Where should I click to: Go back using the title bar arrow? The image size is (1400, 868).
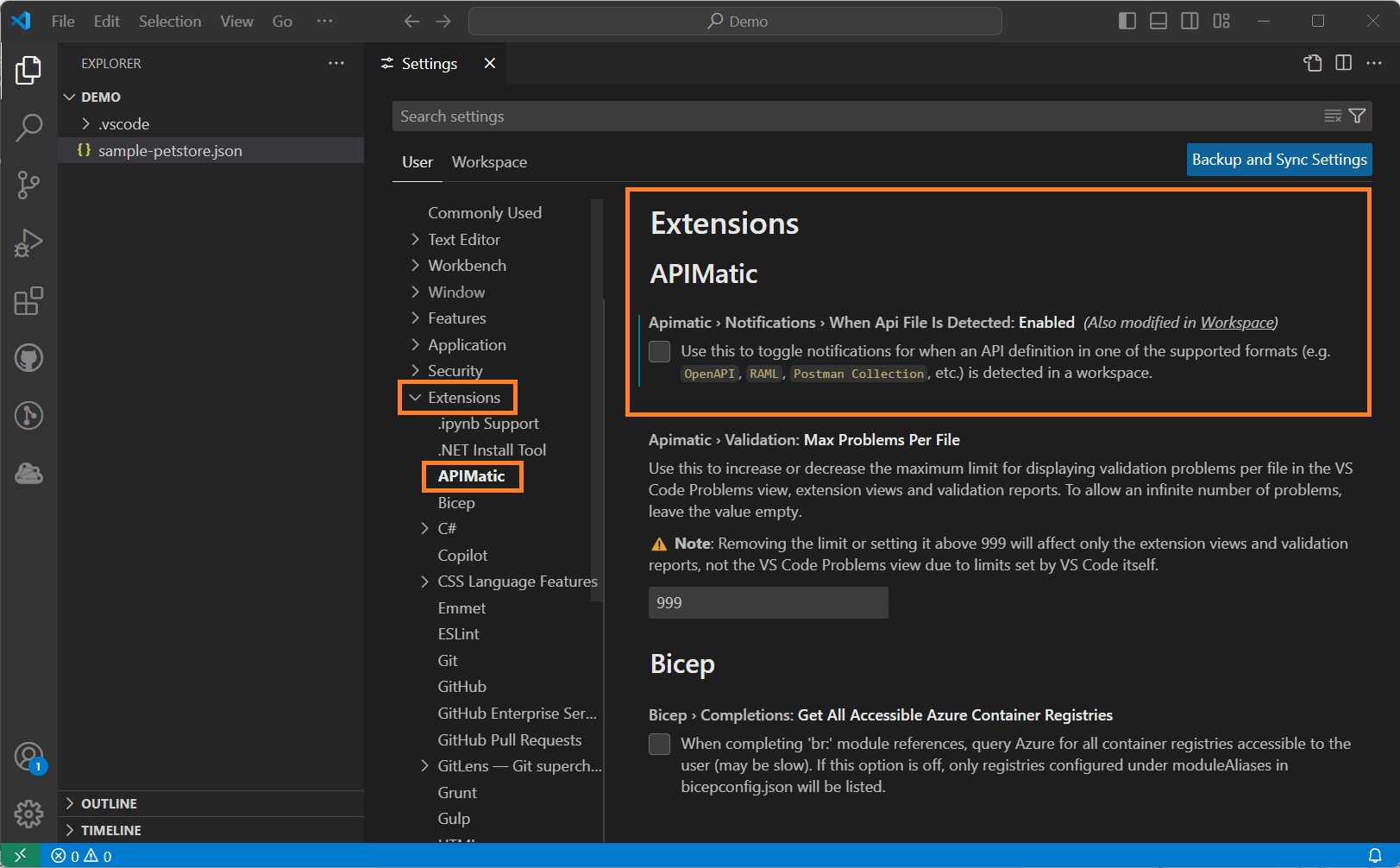[412, 22]
